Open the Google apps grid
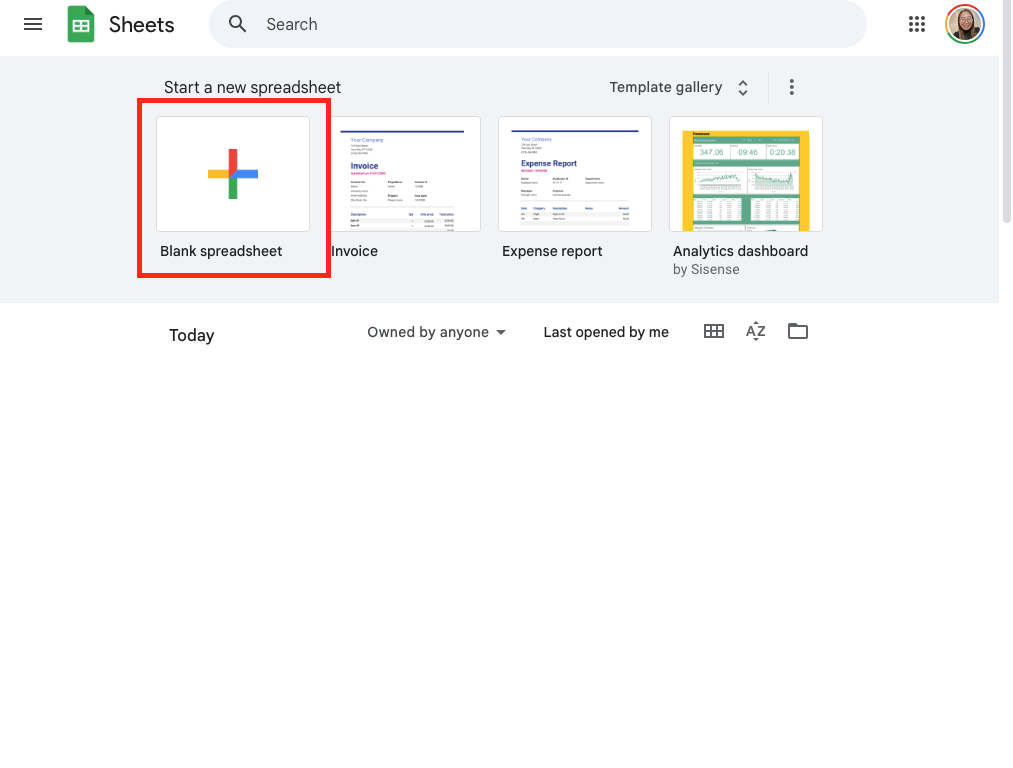This screenshot has width=1013, height=768. coord(917,25)
